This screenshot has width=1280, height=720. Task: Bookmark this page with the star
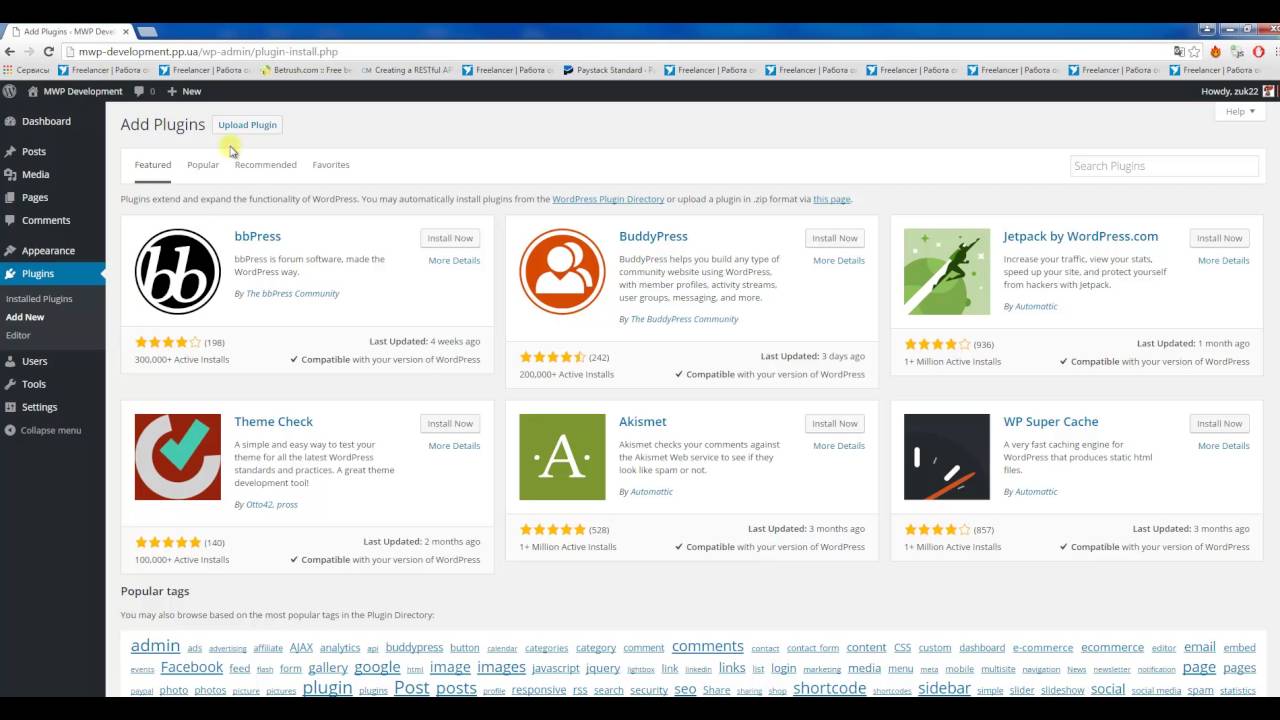point(1194,51)
